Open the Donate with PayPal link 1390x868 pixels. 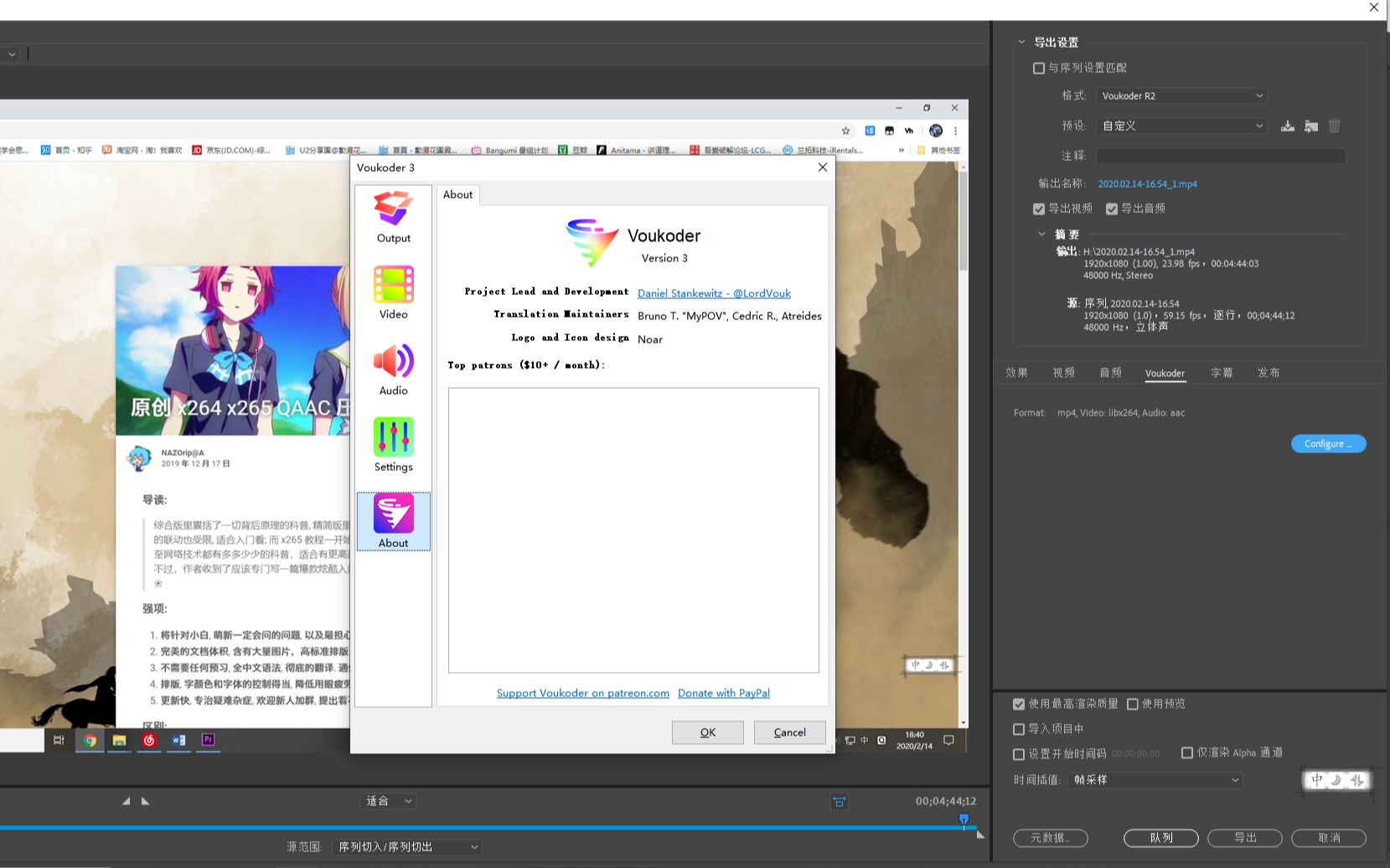pos(724,693)
